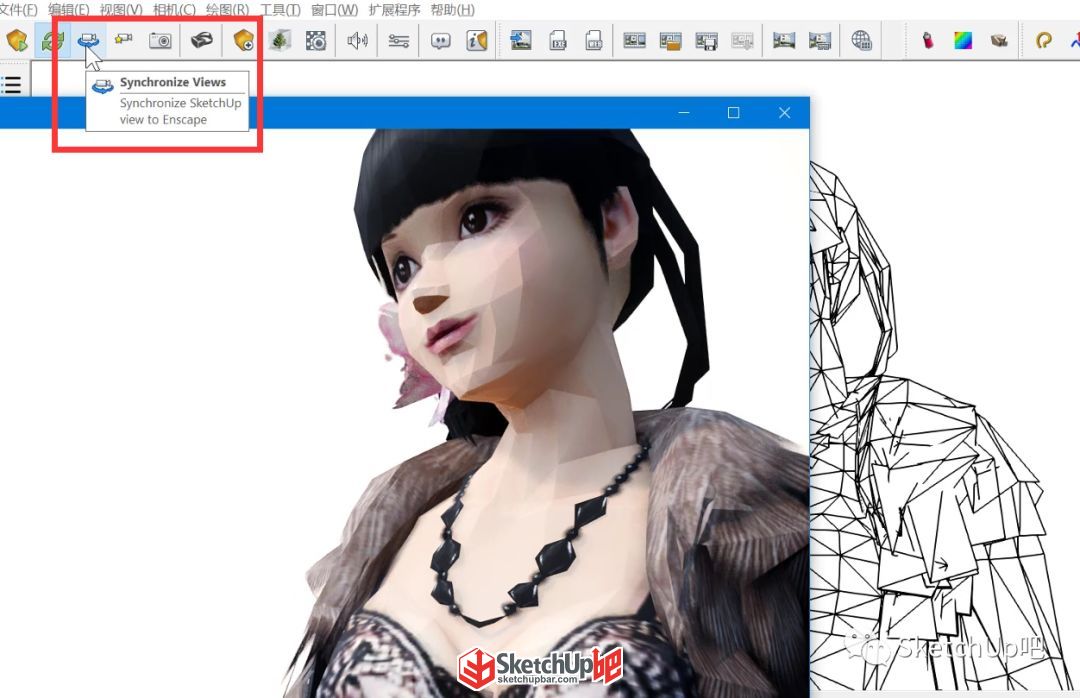Open the 编辑(E) menu

coord(68,10)
